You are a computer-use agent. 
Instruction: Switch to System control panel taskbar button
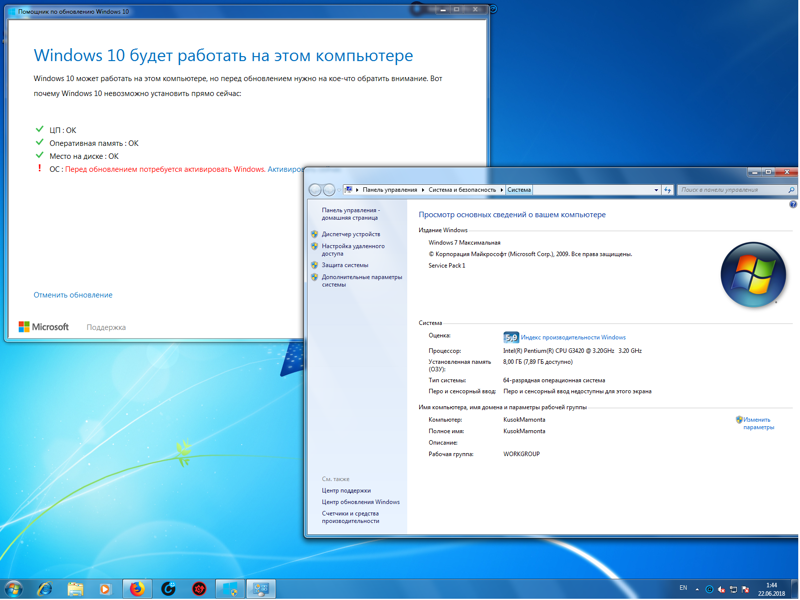tap(261, 589)
